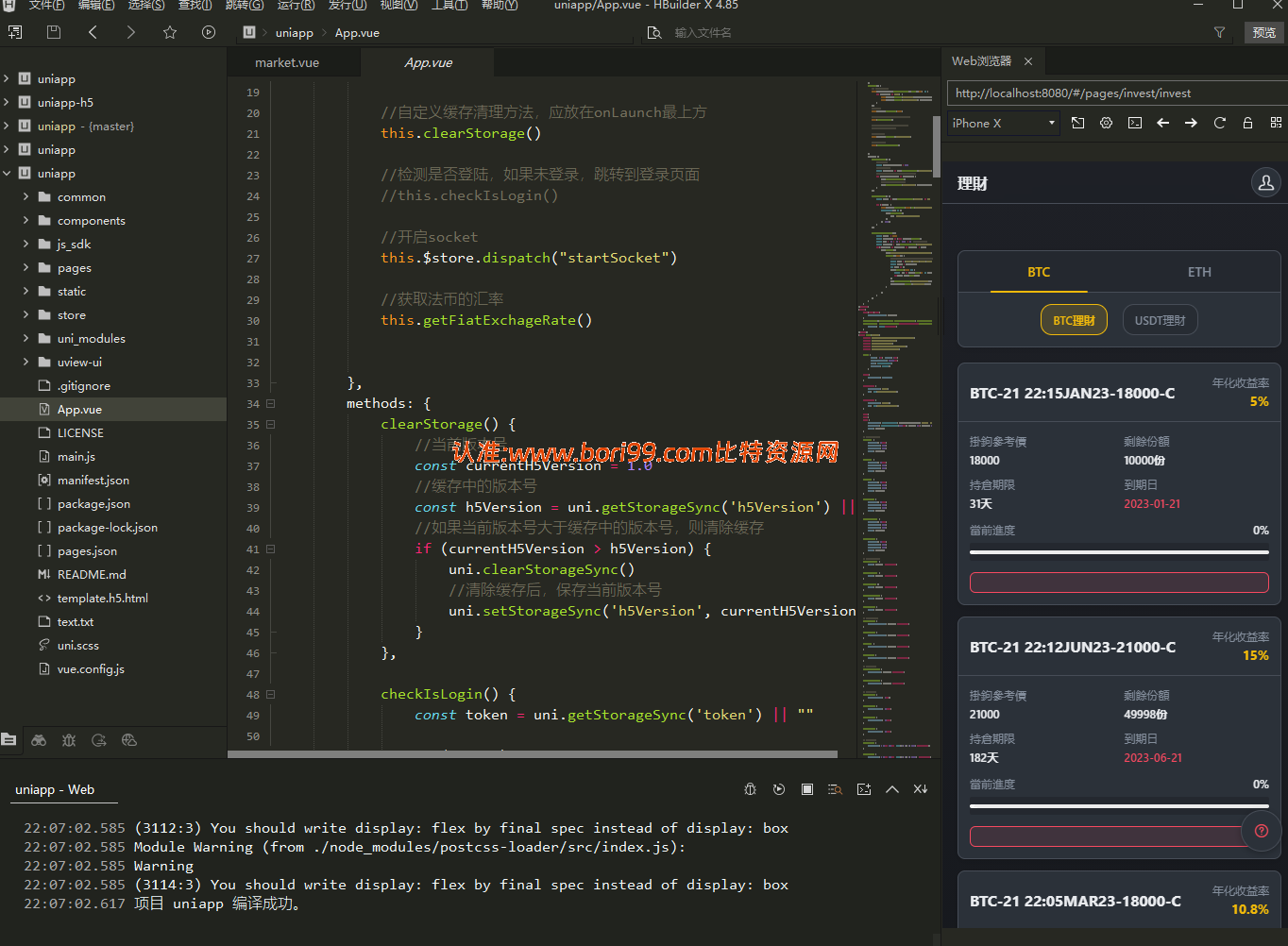This screenshot has height=946, width=1288.
Task: Fold the methods block at line 34
Action: 270,403
